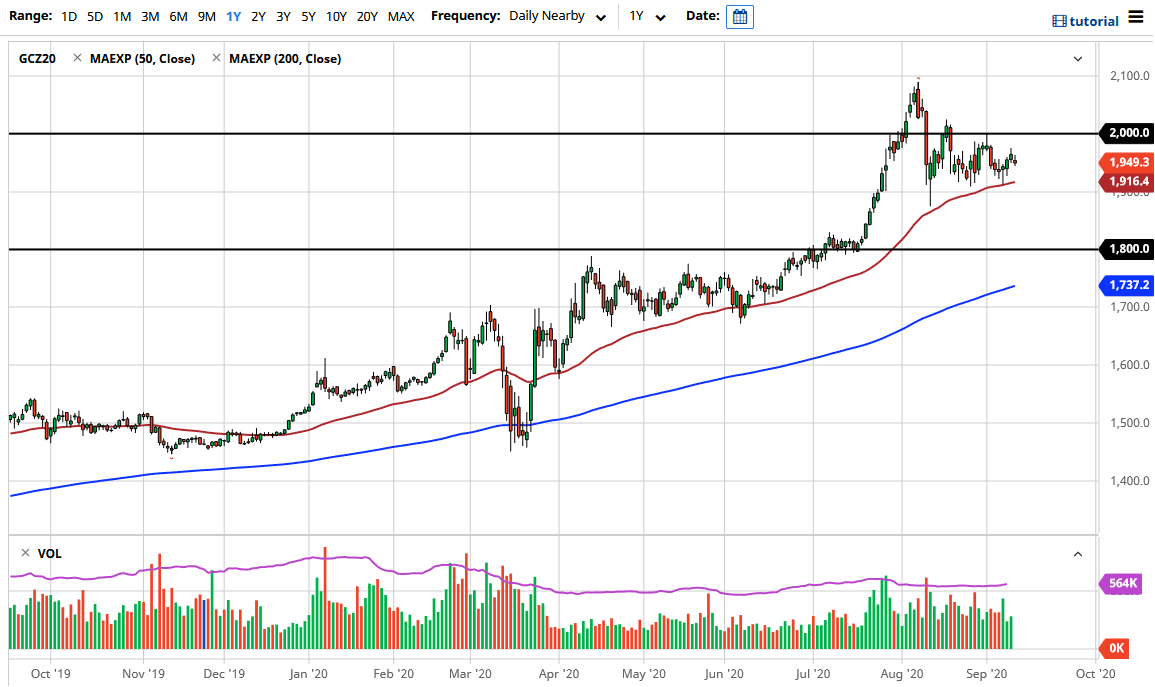
Task: Collapse the volume panel chevron
Action: tap(1078, 554)
